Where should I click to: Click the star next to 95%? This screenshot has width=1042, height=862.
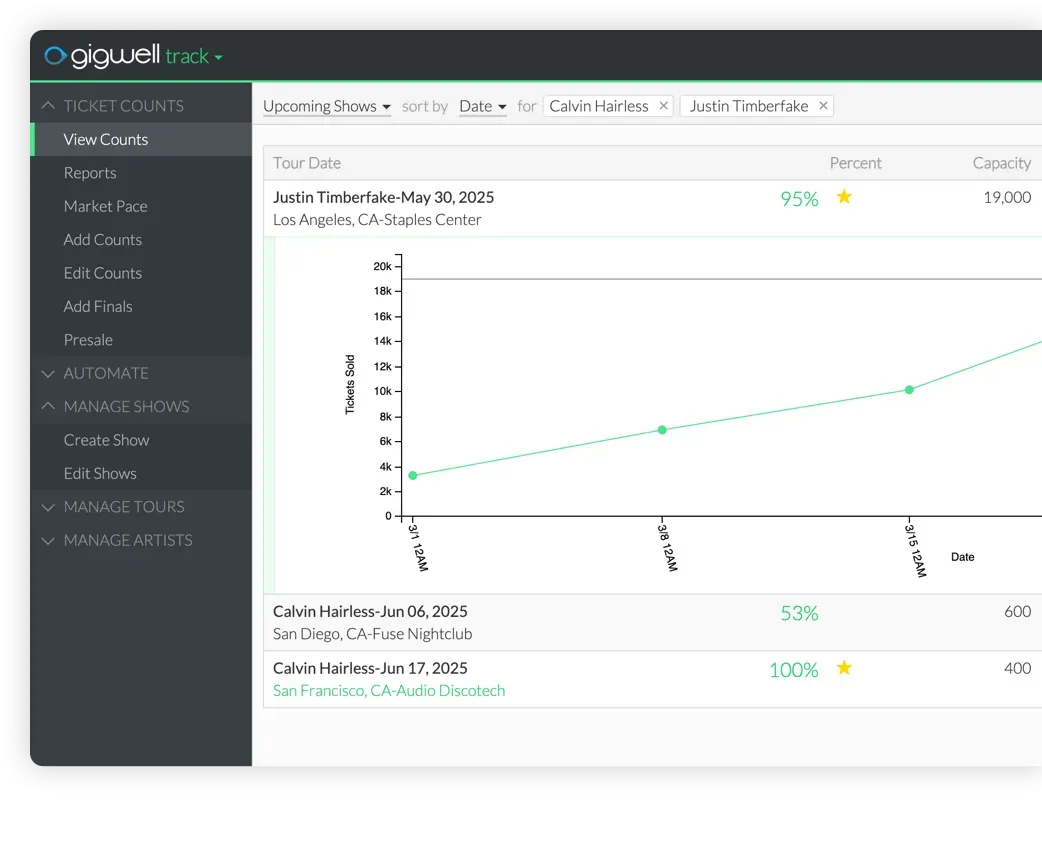coord(844,197)
